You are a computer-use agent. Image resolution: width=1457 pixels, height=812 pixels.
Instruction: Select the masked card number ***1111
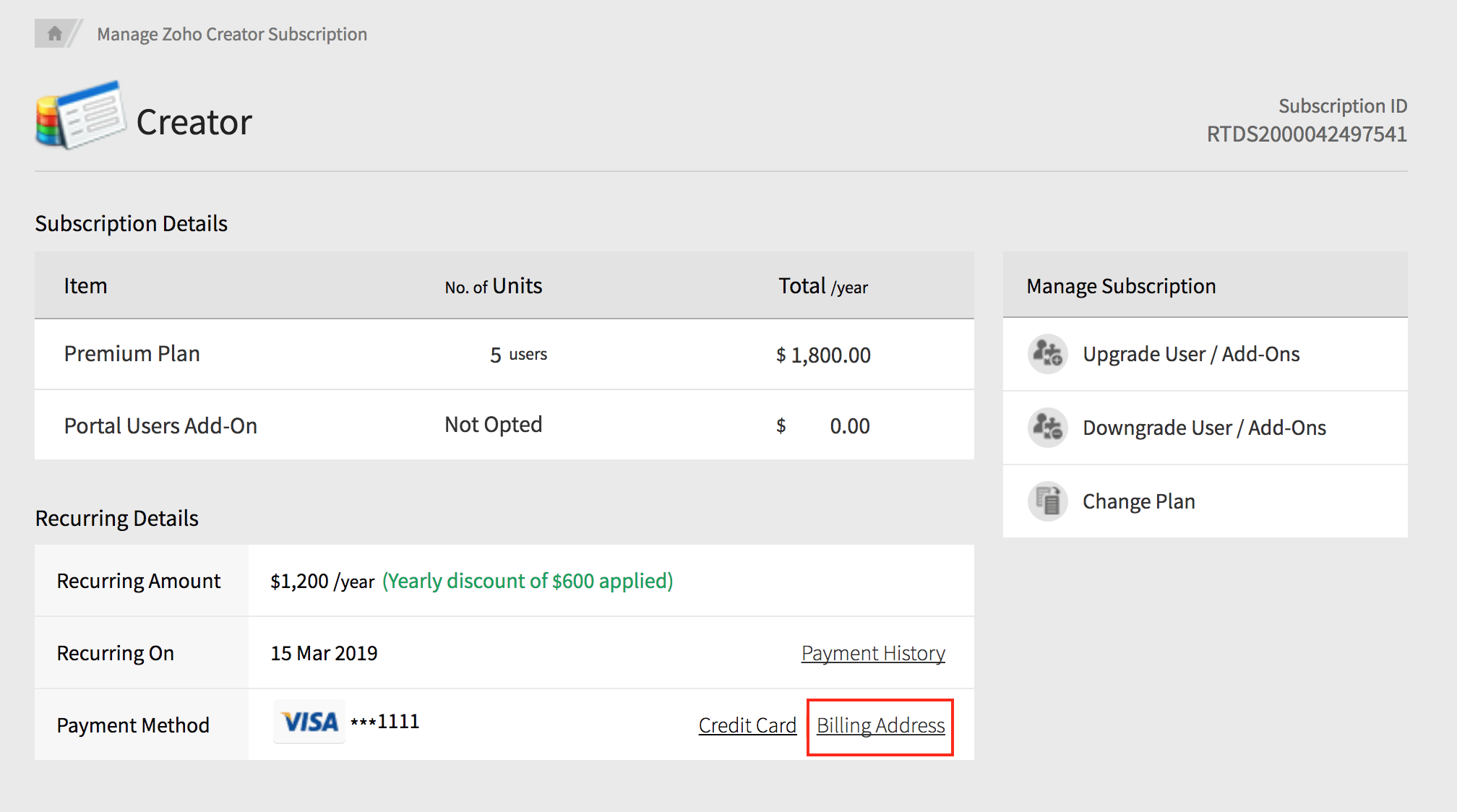(x=384, y=722)
